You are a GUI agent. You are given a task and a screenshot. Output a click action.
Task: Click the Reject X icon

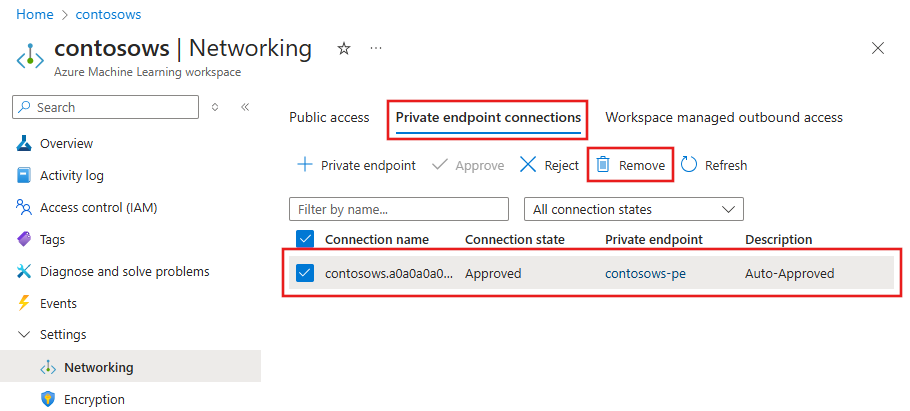(x=528, y=165)
